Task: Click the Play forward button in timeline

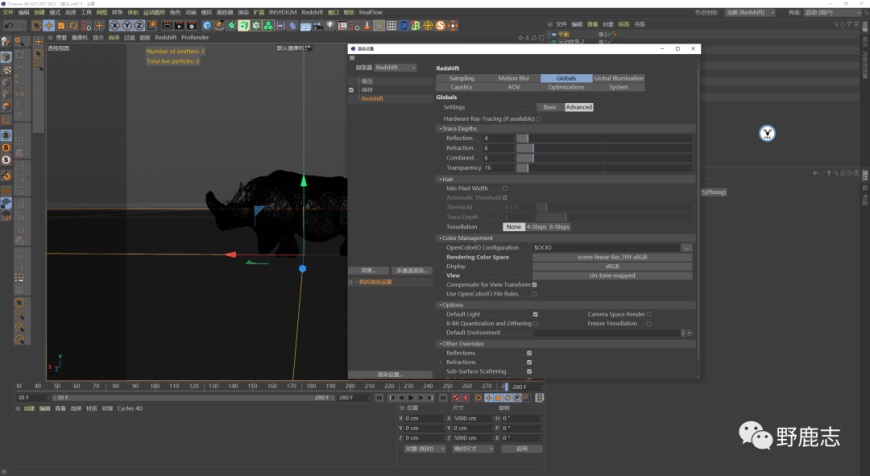Action: point(411,398)
